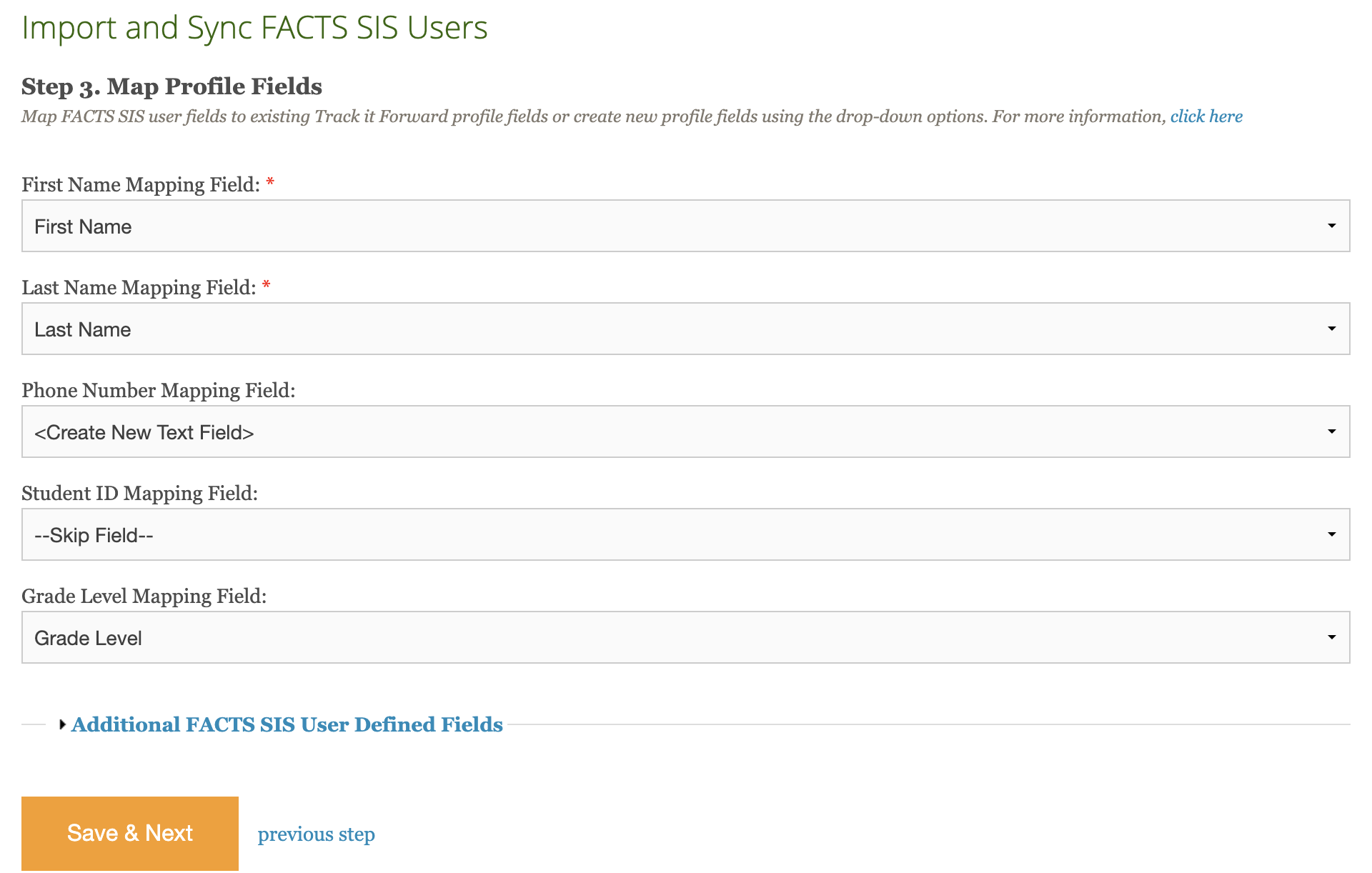Click the caret arrow on Skip Field select
This screenshot has width=1372, height=873.
point(1331,534)
